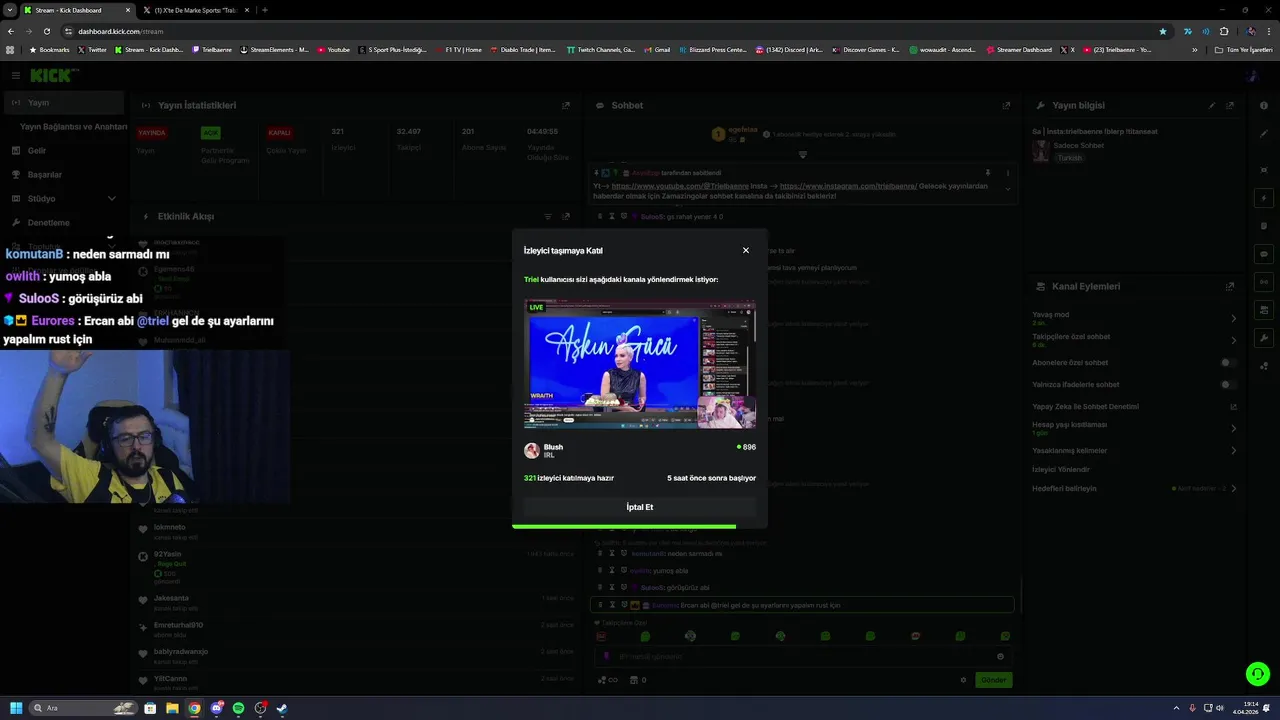Click the wrench icon in right rail
This screenshot has width=1280, height=720.
pyautogui.click(x=1265, y=338)
